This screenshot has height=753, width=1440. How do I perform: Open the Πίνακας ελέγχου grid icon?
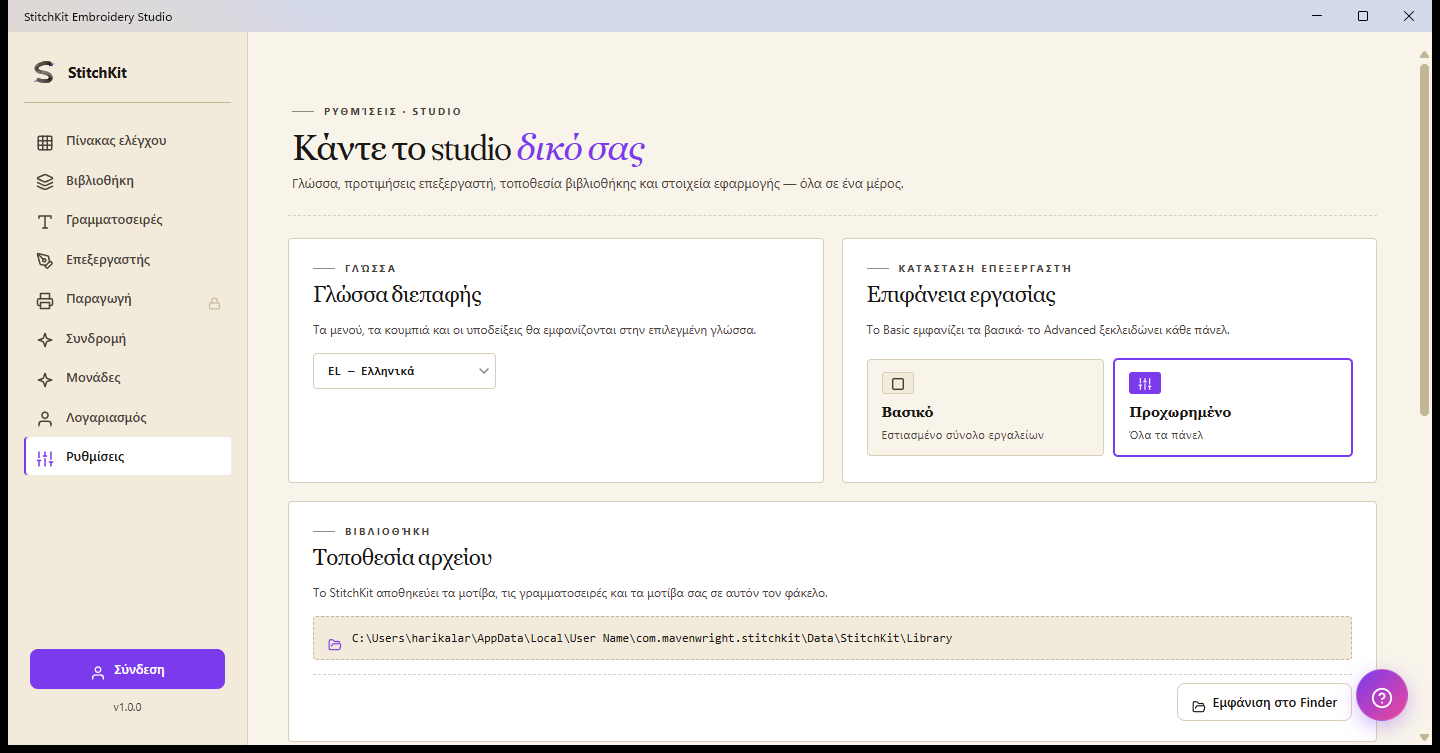pos(45,142)
